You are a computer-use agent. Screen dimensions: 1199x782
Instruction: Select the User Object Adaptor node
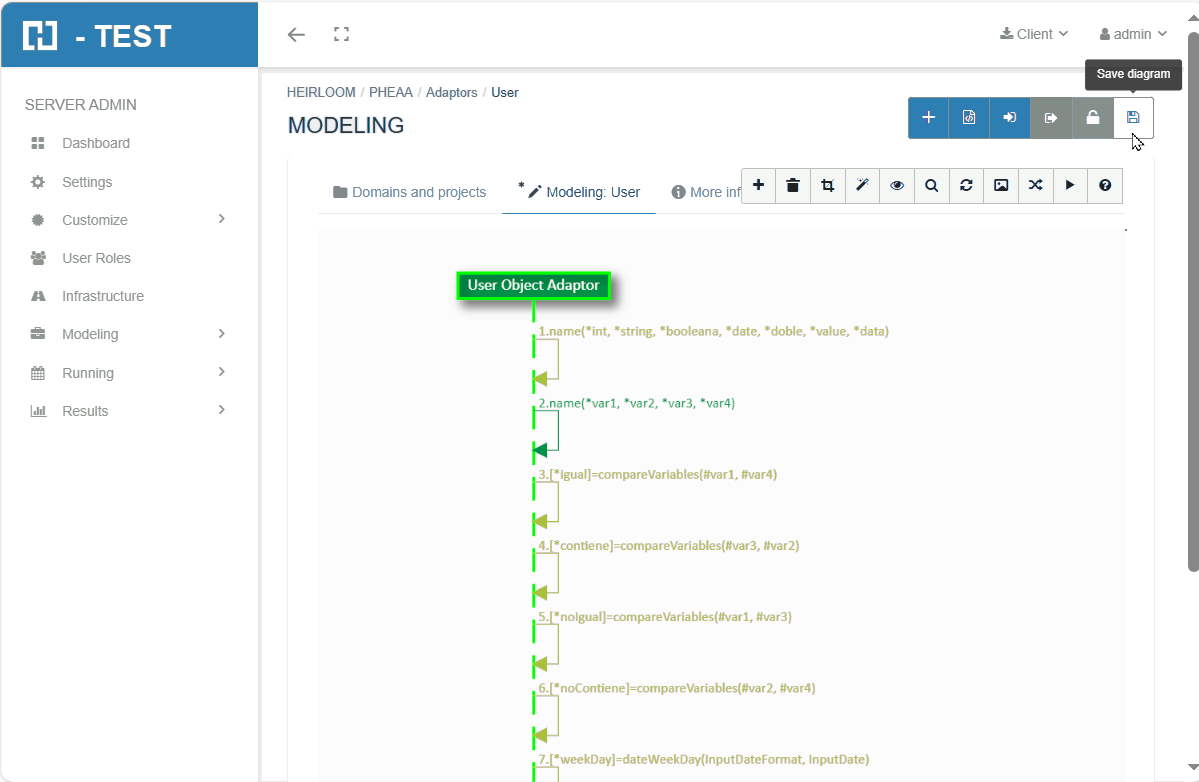pos(533,286)
